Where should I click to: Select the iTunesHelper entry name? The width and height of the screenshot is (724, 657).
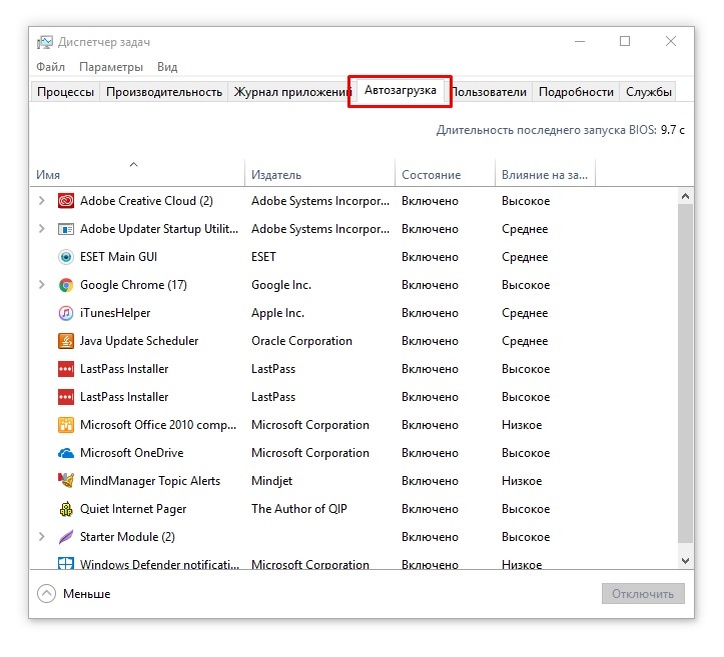115,313
